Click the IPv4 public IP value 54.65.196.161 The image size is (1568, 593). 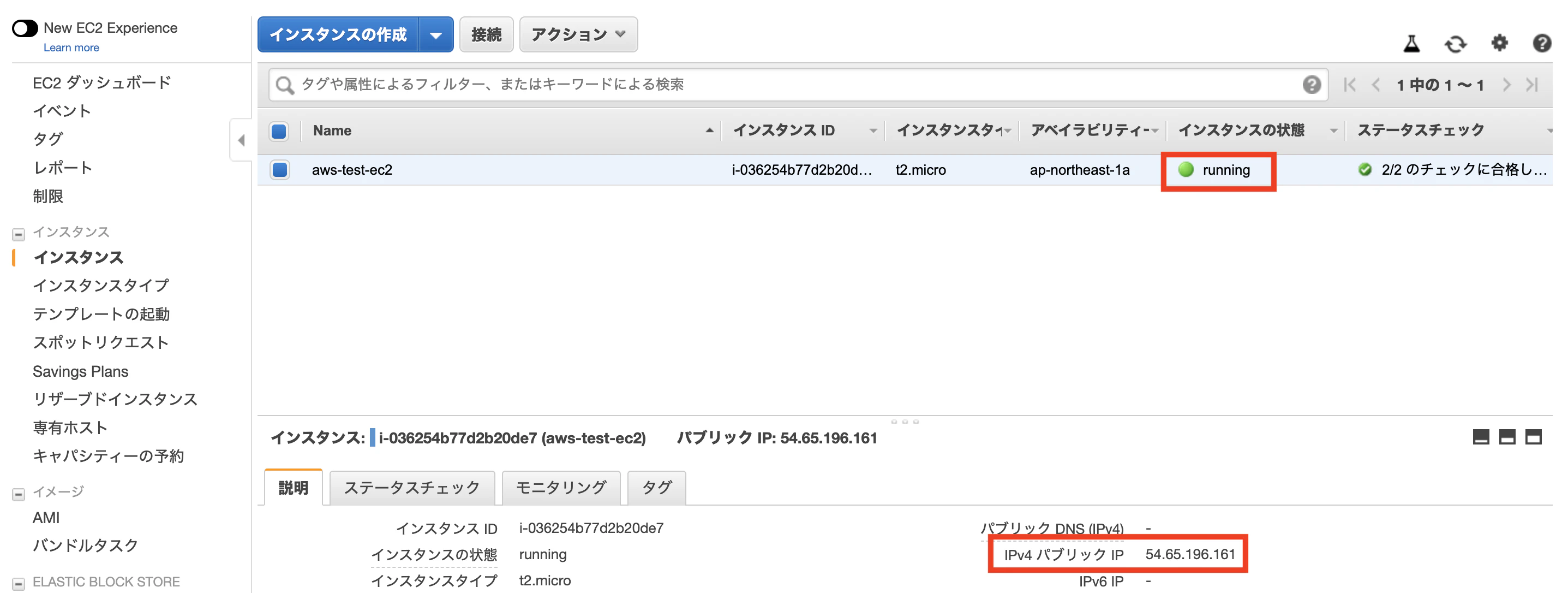[x=1190, y=554]
